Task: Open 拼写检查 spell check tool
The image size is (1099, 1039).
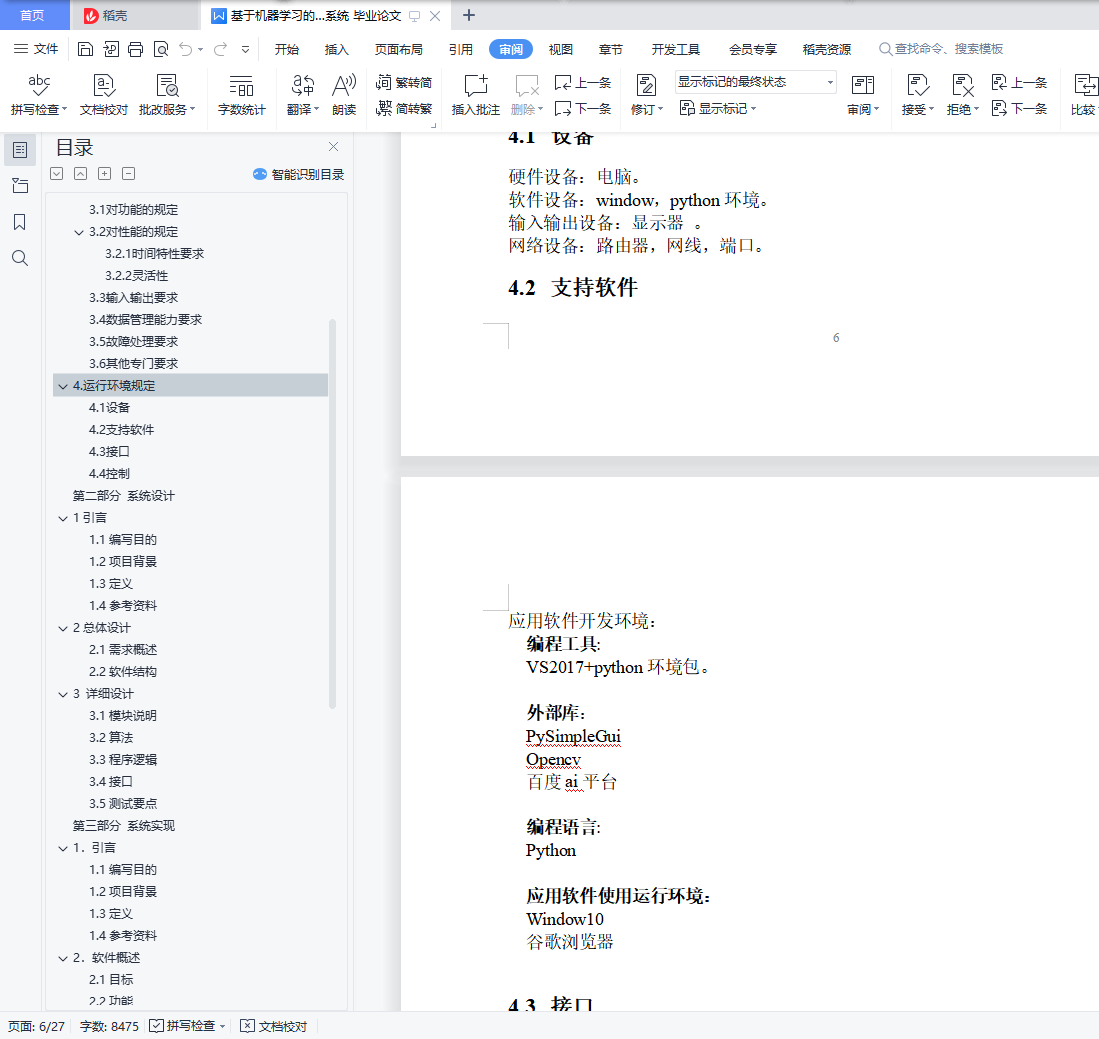Action: (39, 95)
